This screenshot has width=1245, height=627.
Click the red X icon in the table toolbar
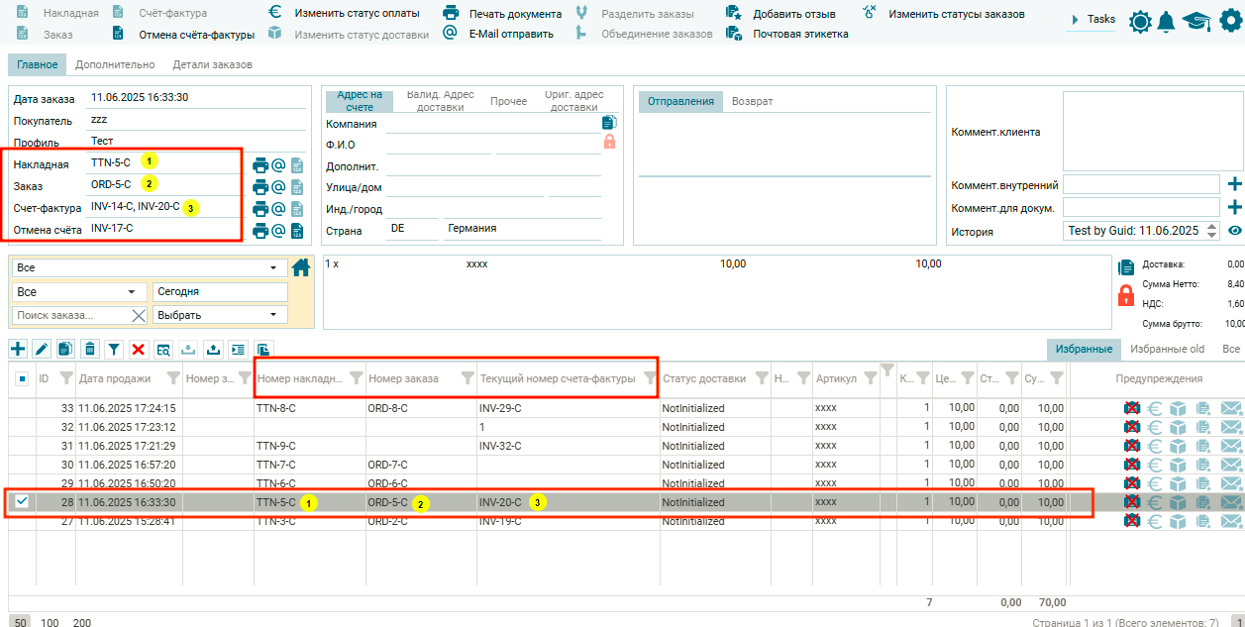pos(138,349)
